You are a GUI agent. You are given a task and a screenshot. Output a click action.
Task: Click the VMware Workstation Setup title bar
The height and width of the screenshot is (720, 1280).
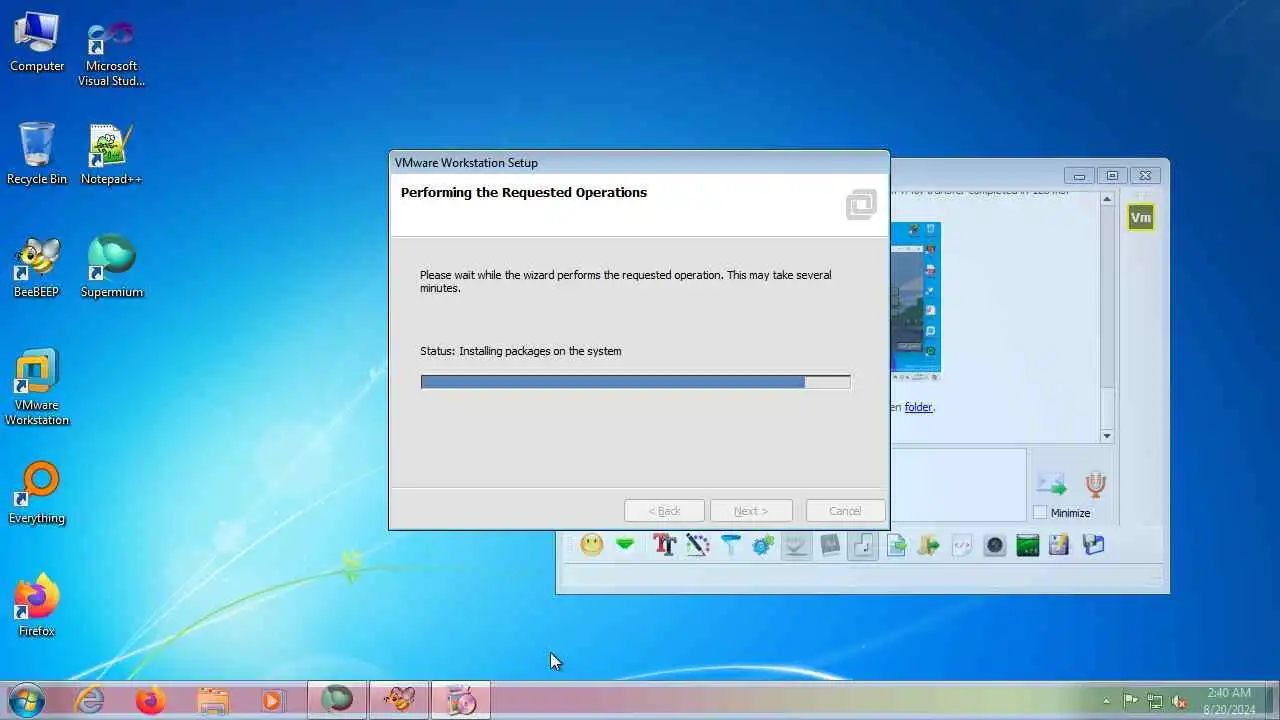[638, 163]
